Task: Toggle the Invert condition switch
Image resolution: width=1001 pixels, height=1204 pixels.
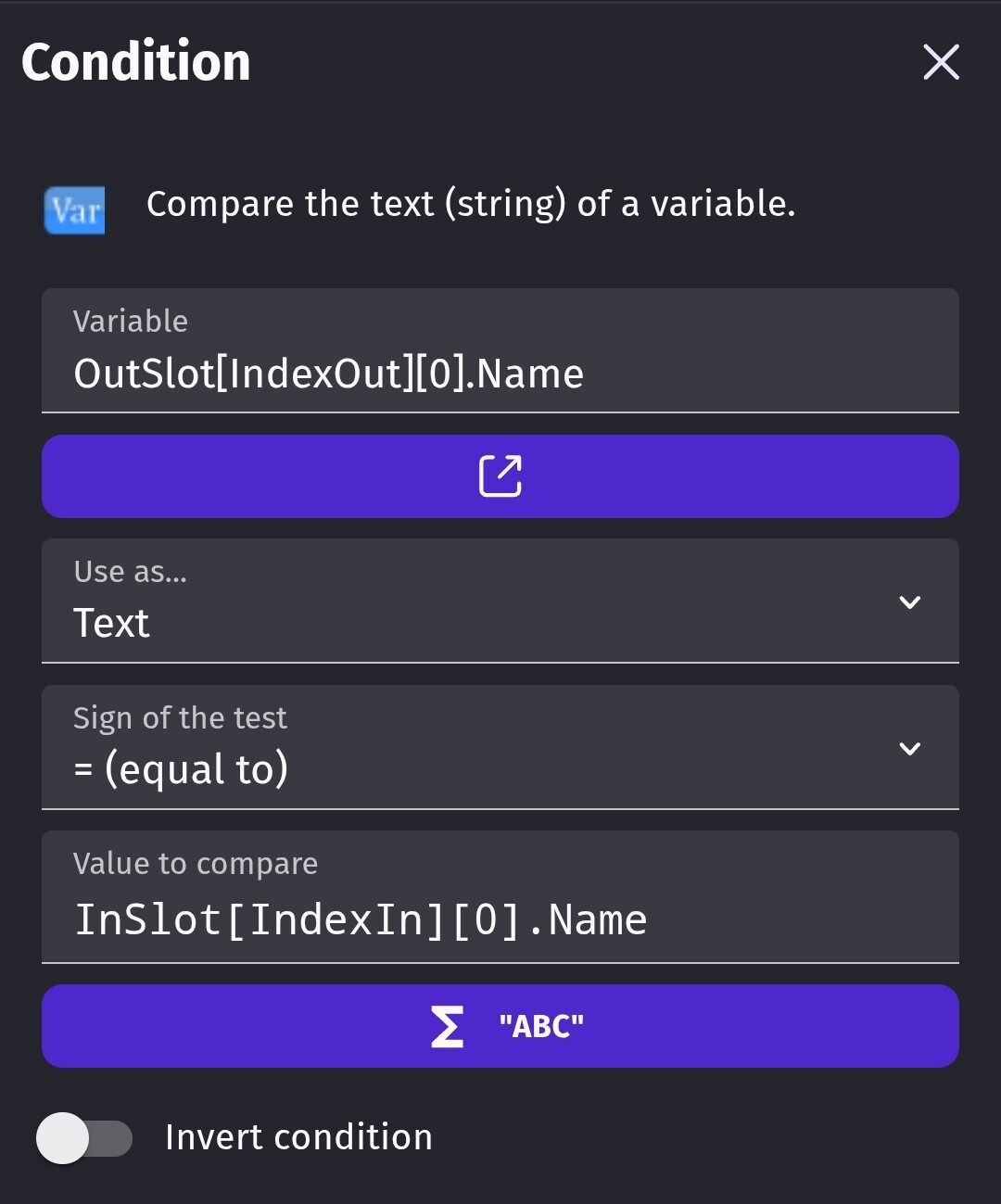Action: tap(84, 1138)
